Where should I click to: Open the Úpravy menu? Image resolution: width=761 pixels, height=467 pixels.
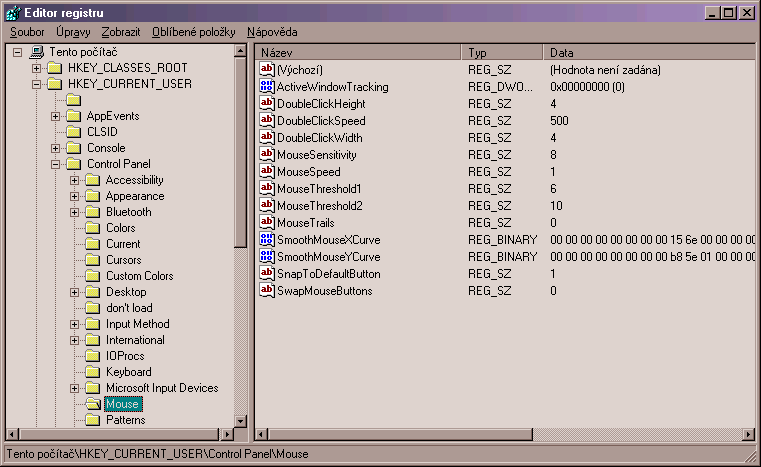click(73, 32)
